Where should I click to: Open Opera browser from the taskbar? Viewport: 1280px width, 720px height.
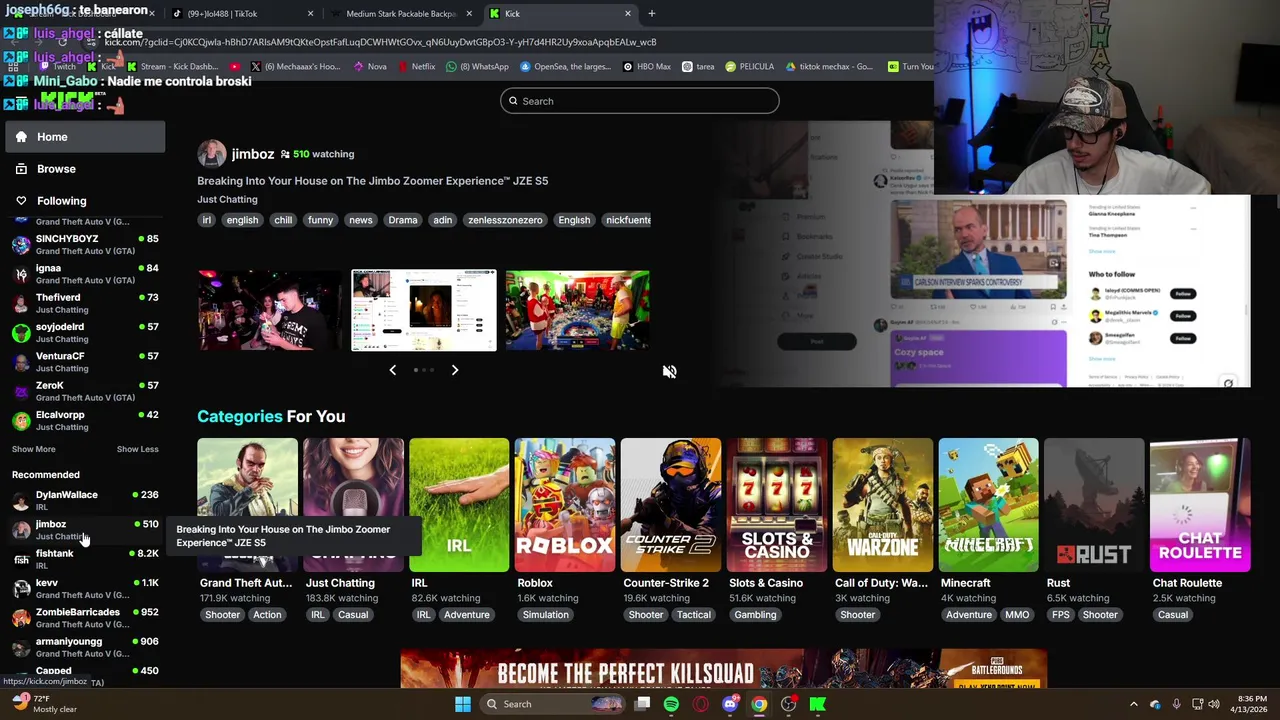(700, 704)
